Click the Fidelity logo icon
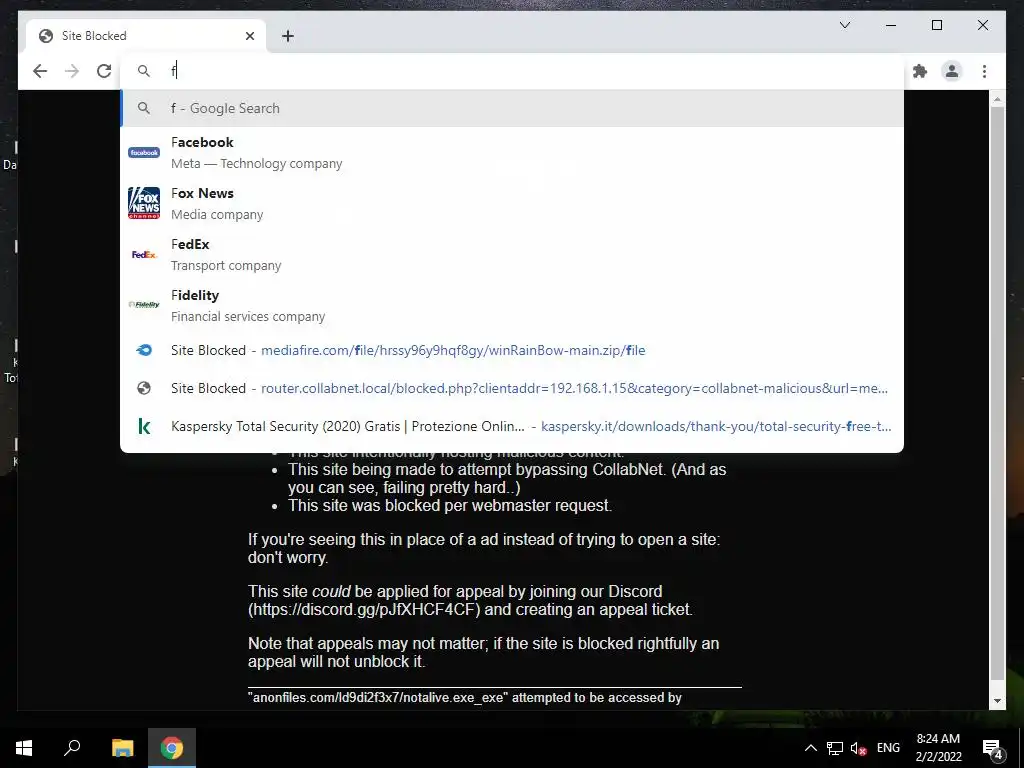The width and height of the screenshot is (1024, 768). [144, 305]
